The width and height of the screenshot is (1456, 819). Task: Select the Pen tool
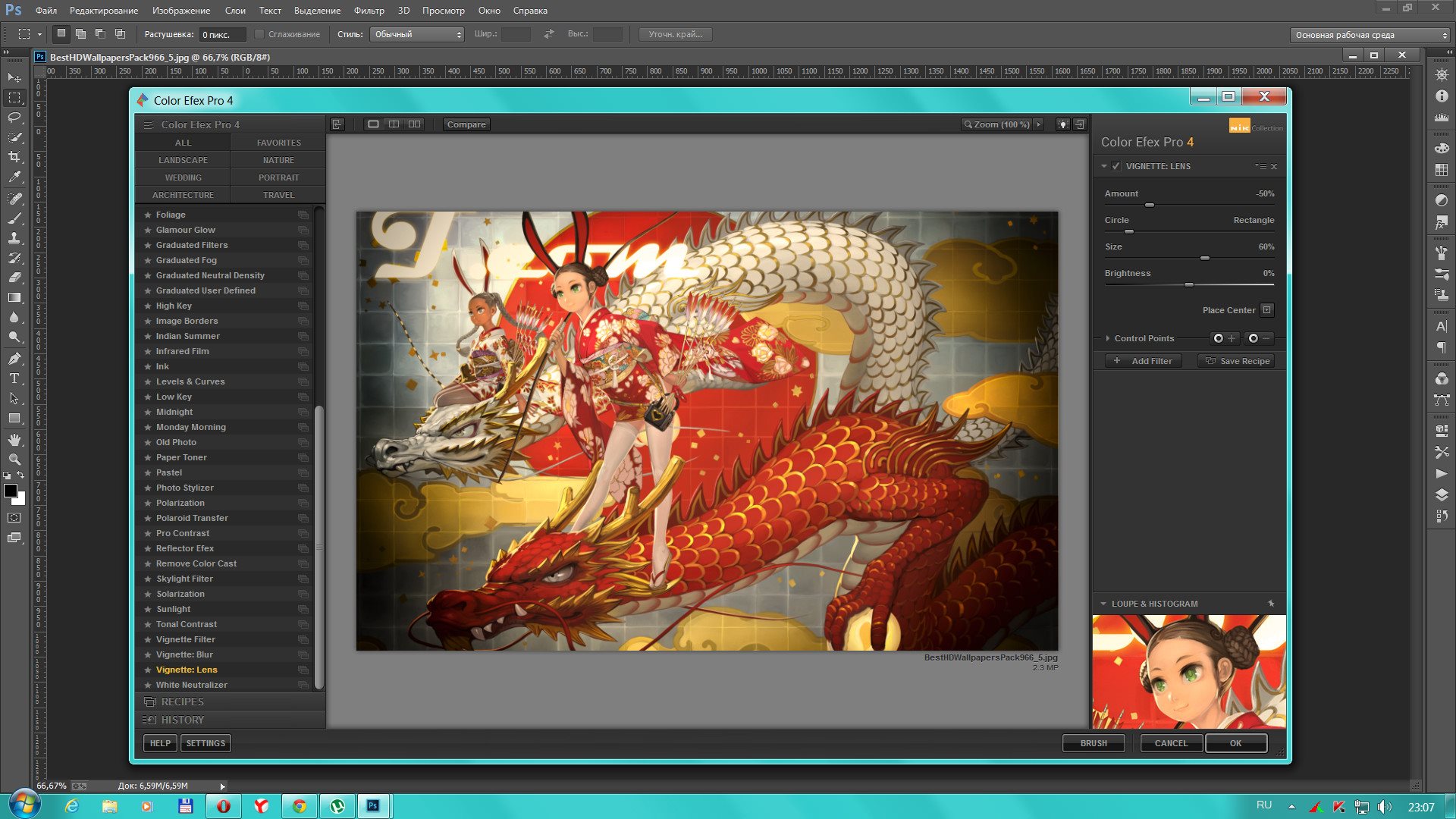pyautogui.click(x=14, y=358)
